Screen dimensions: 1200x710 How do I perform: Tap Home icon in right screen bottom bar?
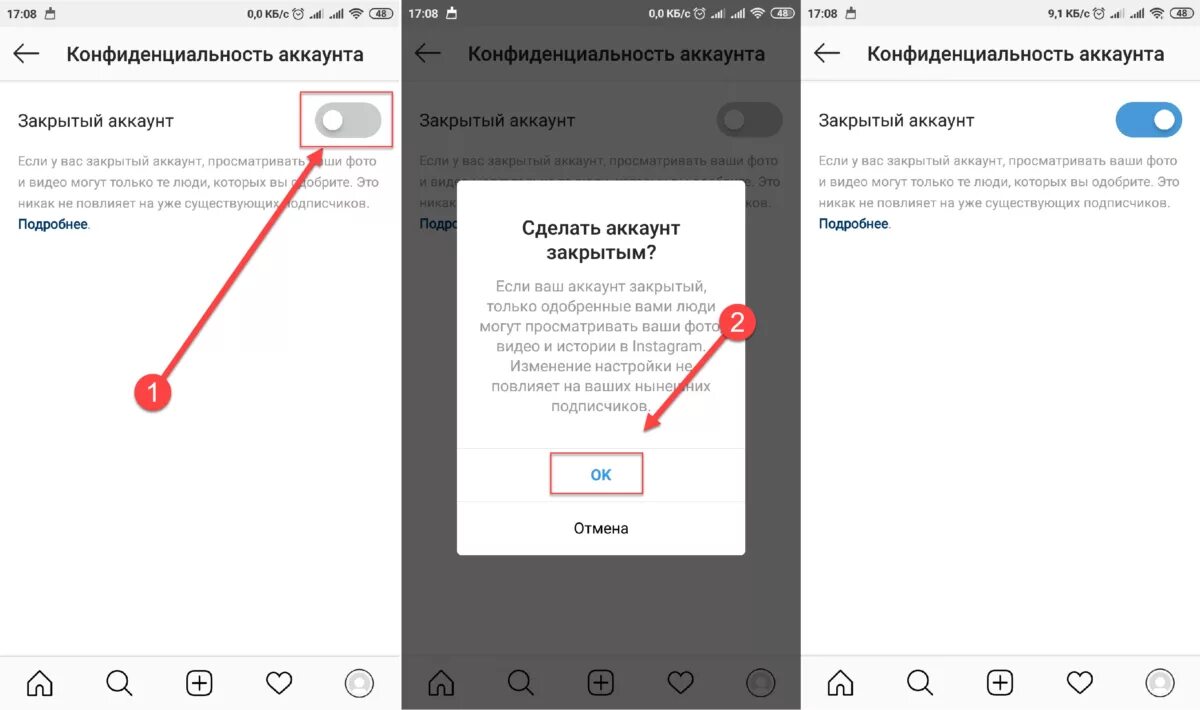(x=840, y=683)
